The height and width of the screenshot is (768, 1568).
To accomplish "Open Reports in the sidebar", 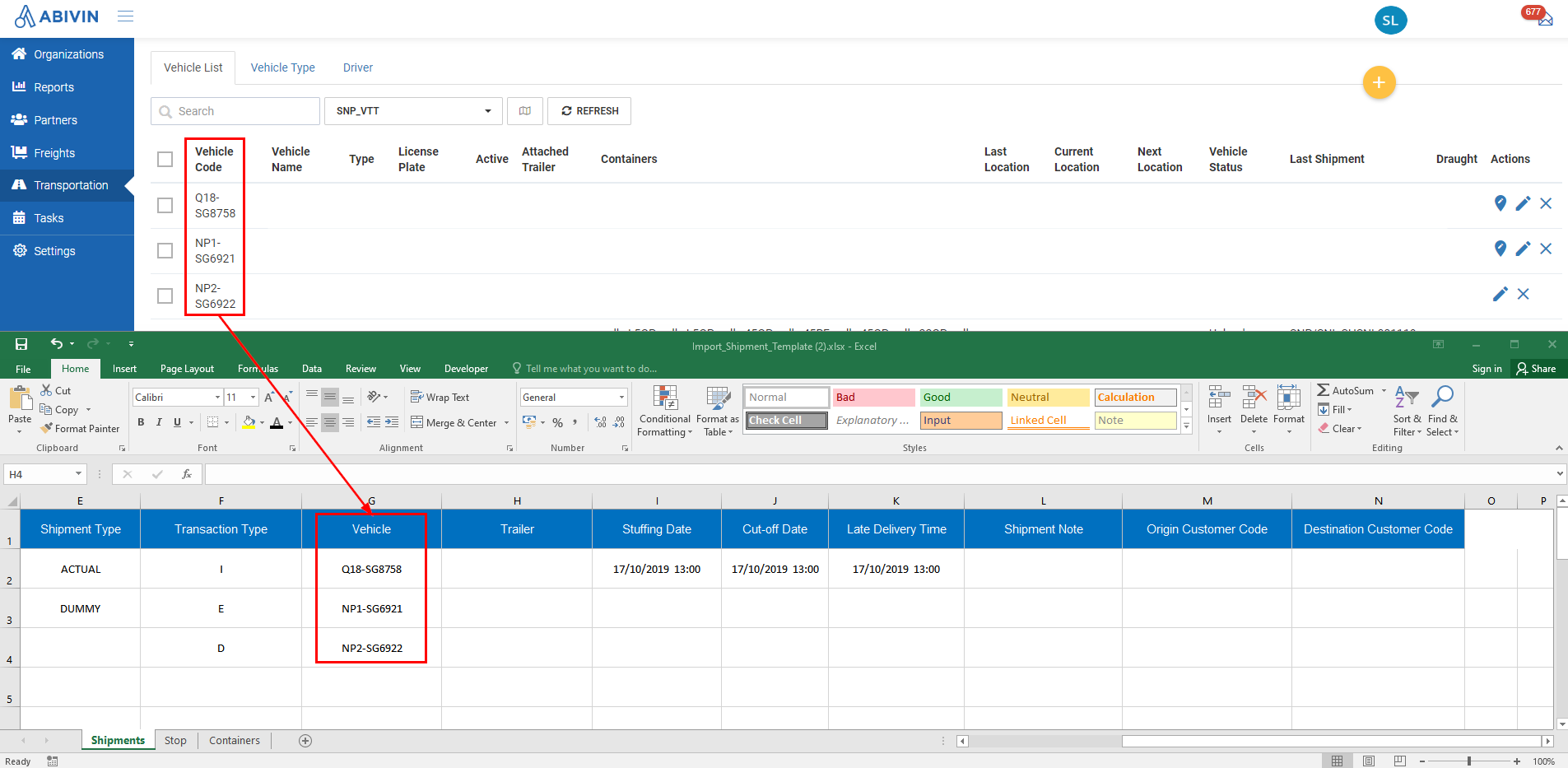I will (x=54, y=87).
